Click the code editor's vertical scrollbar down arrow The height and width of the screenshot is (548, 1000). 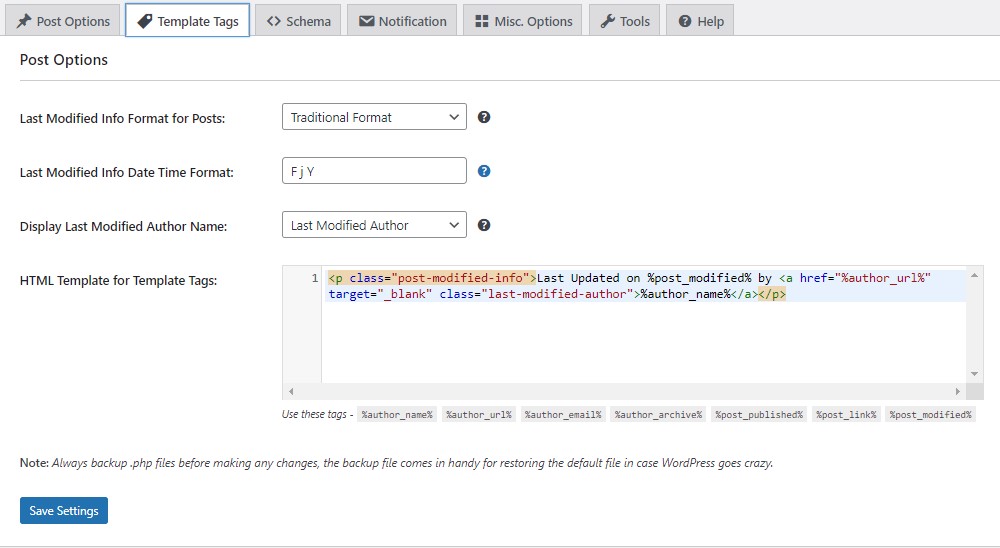tap(974, 374)
